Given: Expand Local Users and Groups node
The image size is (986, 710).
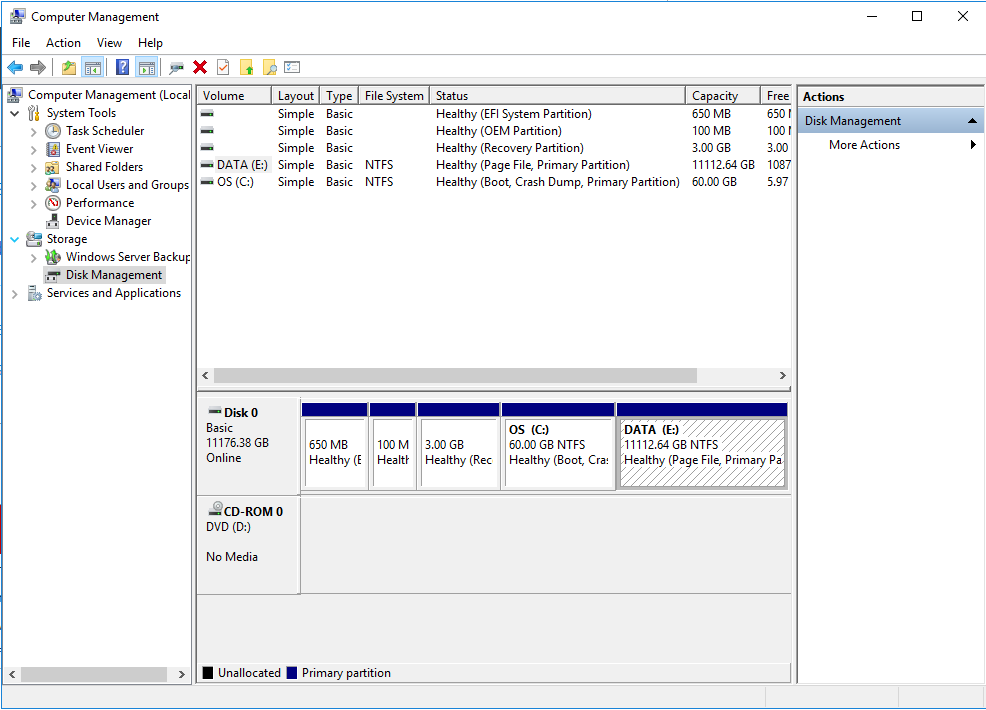Looking at the screenshot, I should coord(33,186).
